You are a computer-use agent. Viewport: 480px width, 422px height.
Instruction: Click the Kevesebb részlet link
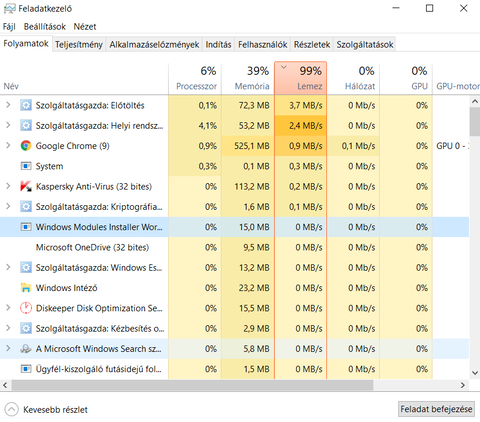coord(55,410)
